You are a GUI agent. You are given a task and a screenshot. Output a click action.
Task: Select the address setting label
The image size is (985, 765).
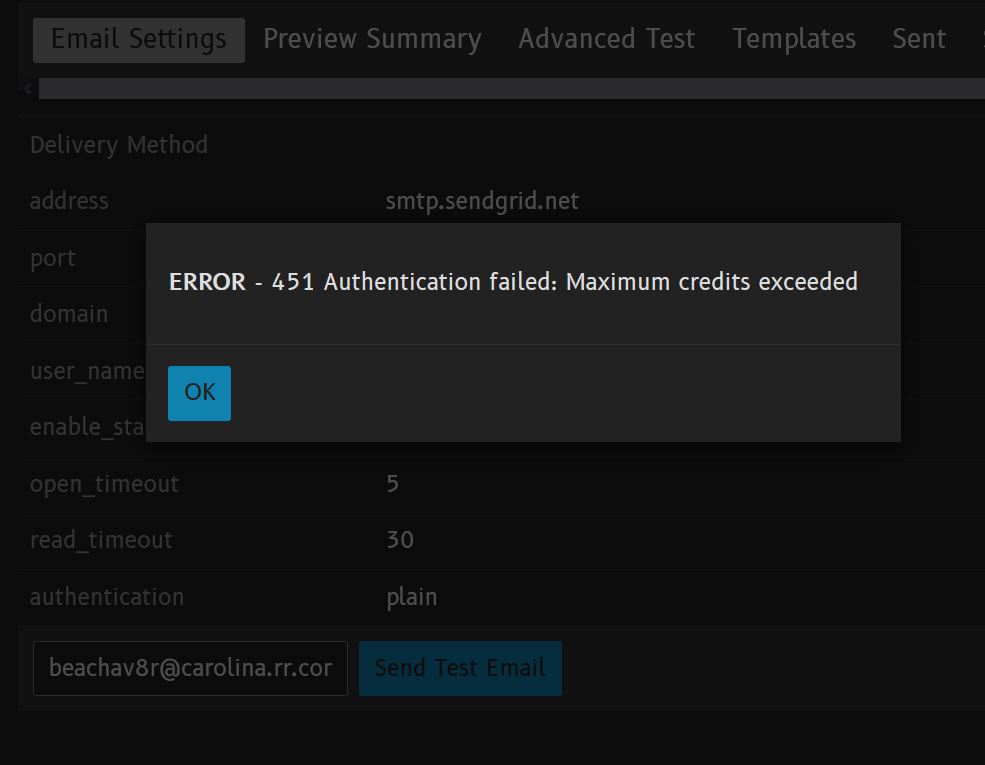pos(69,201)
